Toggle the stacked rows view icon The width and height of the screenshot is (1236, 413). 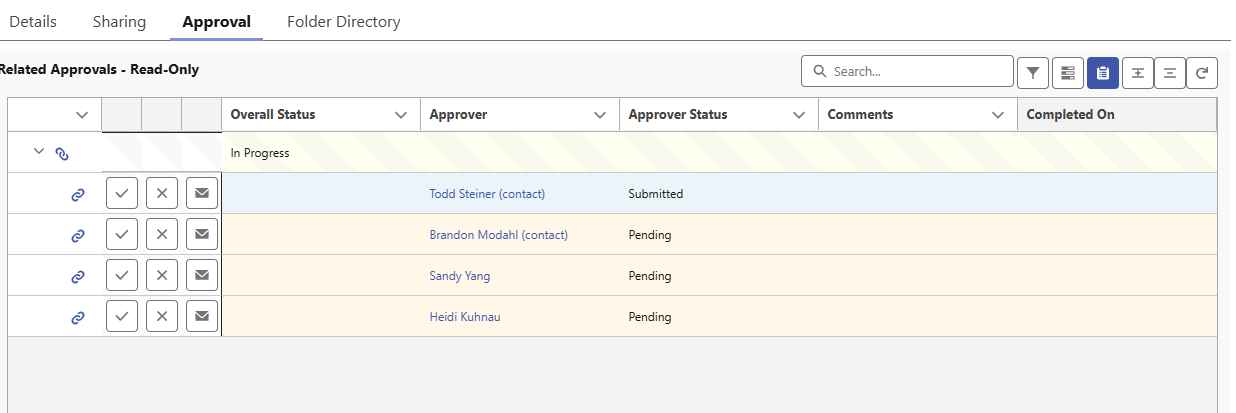[1068, 72]
